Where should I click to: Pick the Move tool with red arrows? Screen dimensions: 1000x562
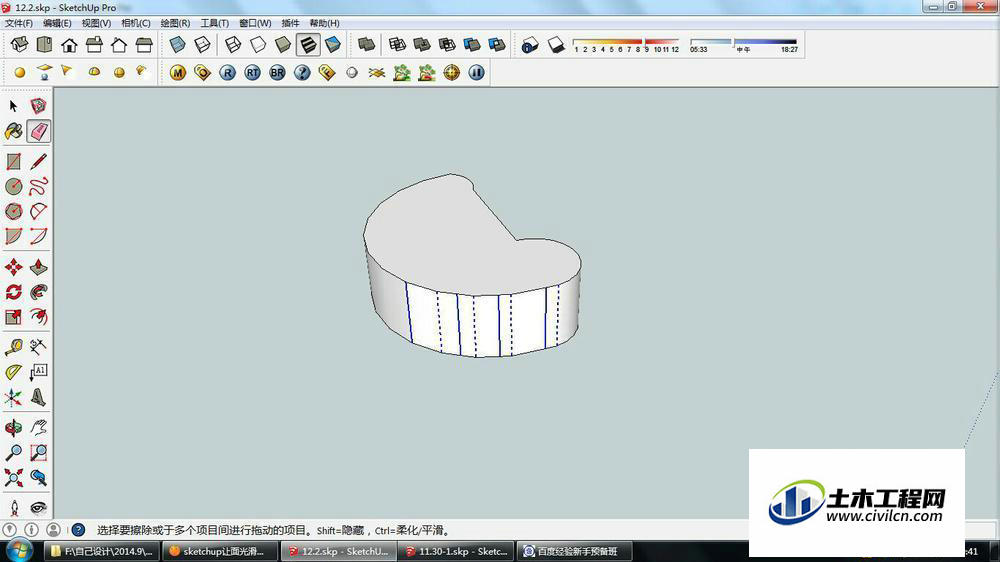(13, 267)
